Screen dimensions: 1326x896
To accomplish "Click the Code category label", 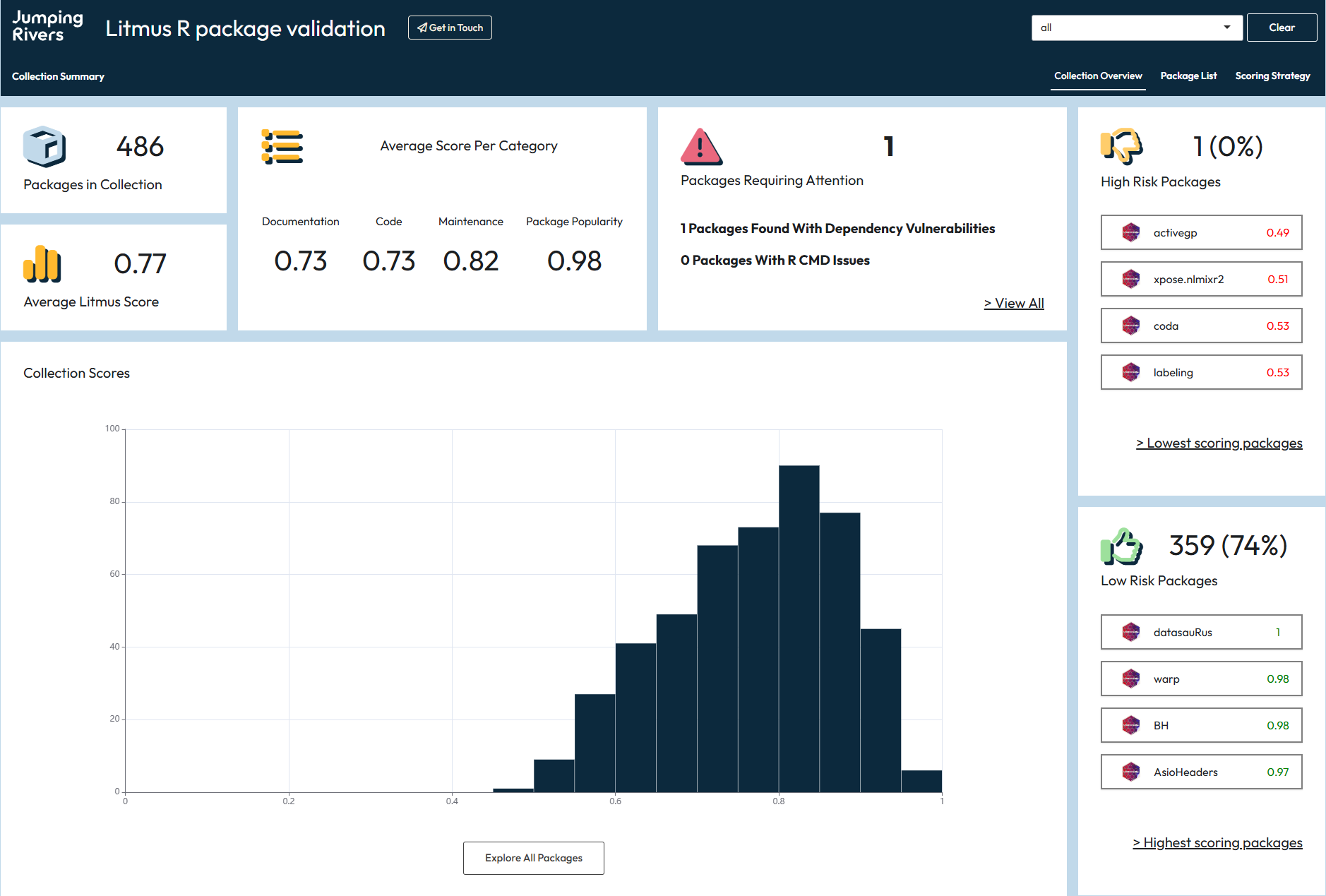I will click(x=389, y=221).
